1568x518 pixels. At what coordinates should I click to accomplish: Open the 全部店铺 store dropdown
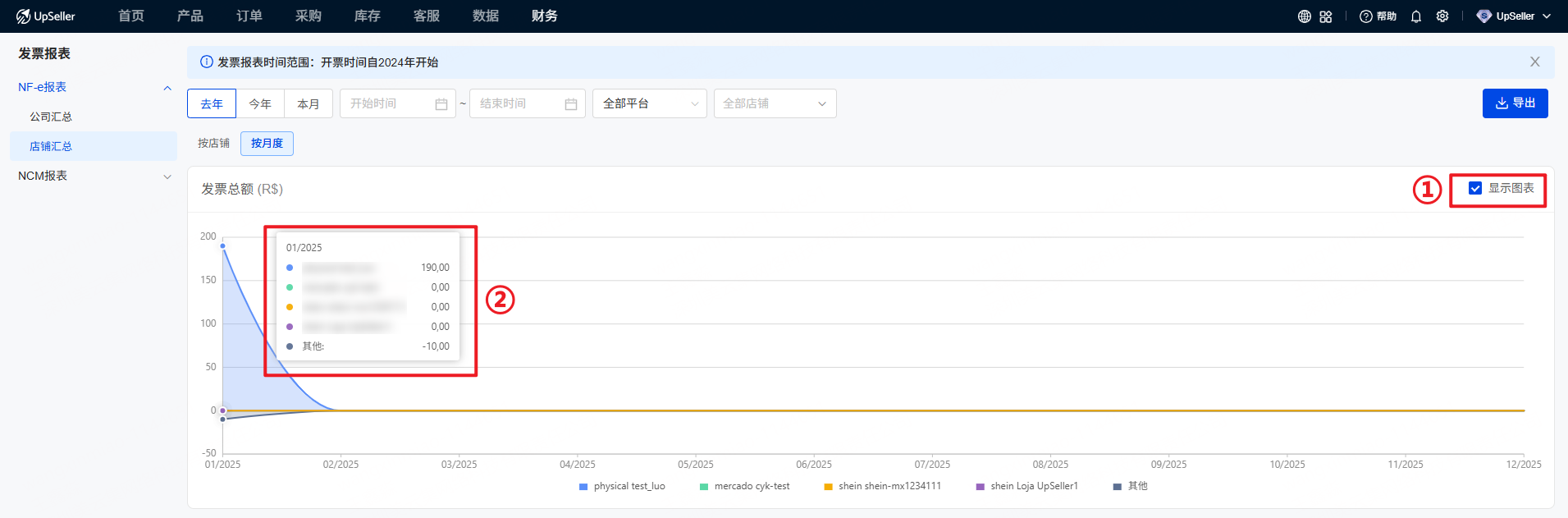click(x=775, y=103)
